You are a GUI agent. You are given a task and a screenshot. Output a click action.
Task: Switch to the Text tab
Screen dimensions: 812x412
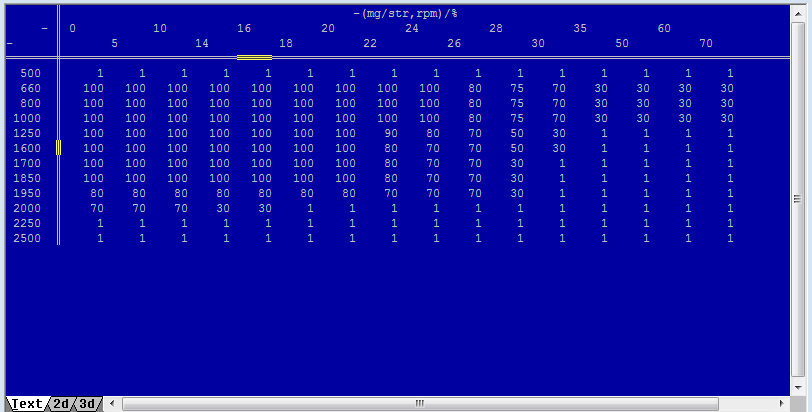point(26,404)
